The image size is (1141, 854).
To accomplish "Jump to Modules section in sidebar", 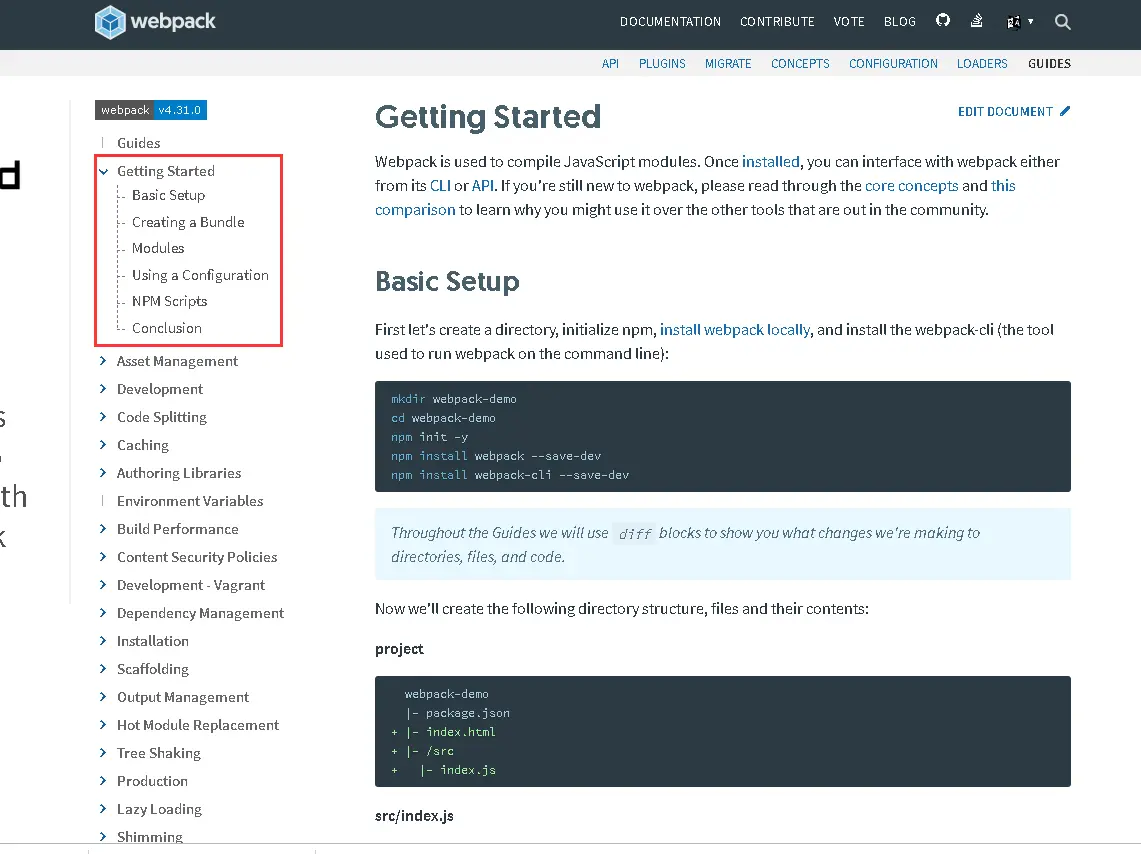I will click(158, 248).
